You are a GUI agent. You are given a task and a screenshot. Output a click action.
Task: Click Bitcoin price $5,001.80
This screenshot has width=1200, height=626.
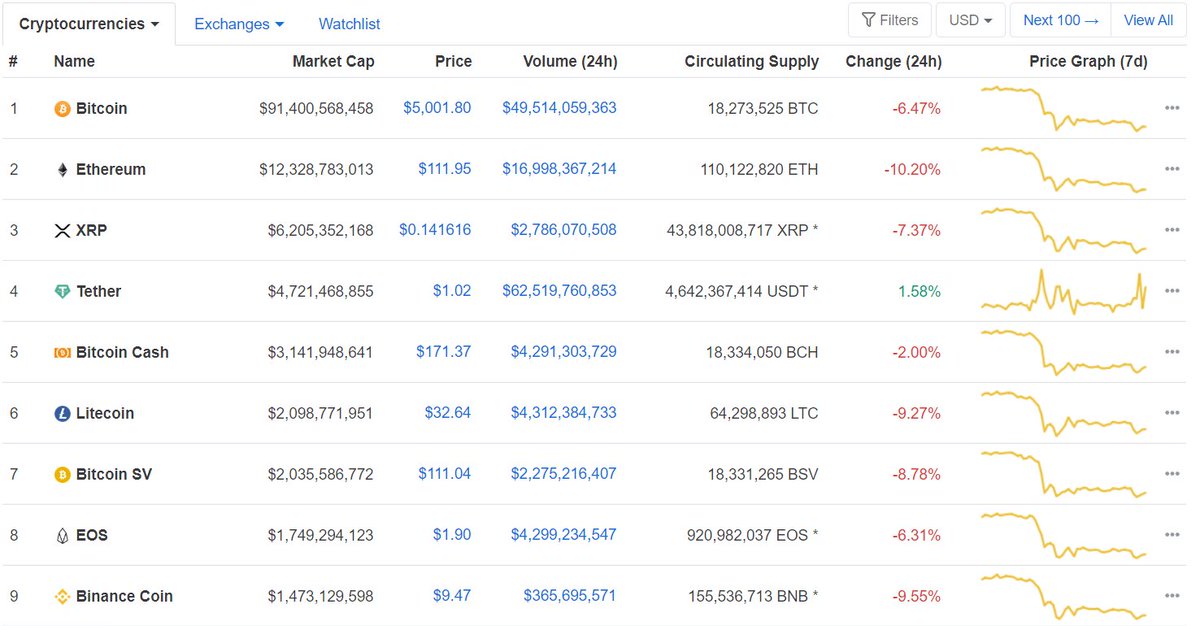(x=437, y=108)
